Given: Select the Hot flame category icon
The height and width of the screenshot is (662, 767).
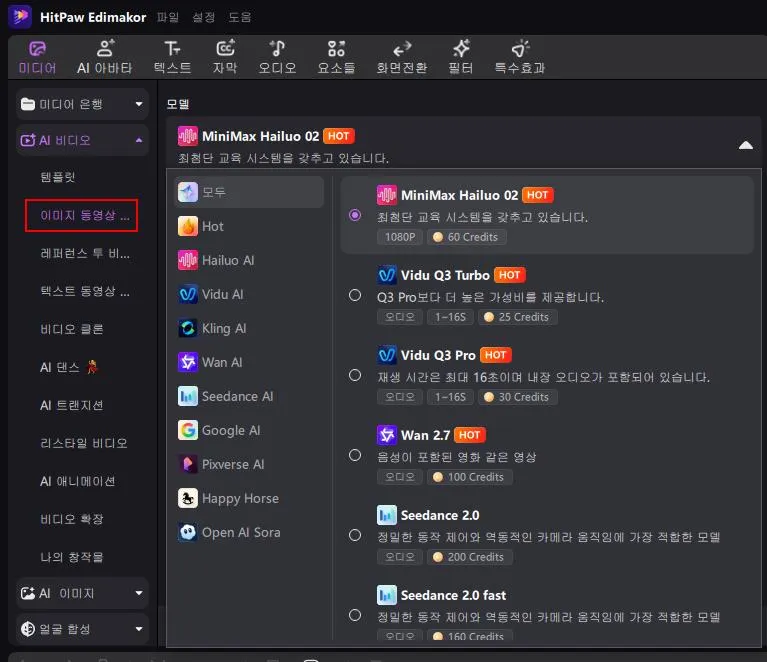Looking at the screenshot, I should point(188,226).
